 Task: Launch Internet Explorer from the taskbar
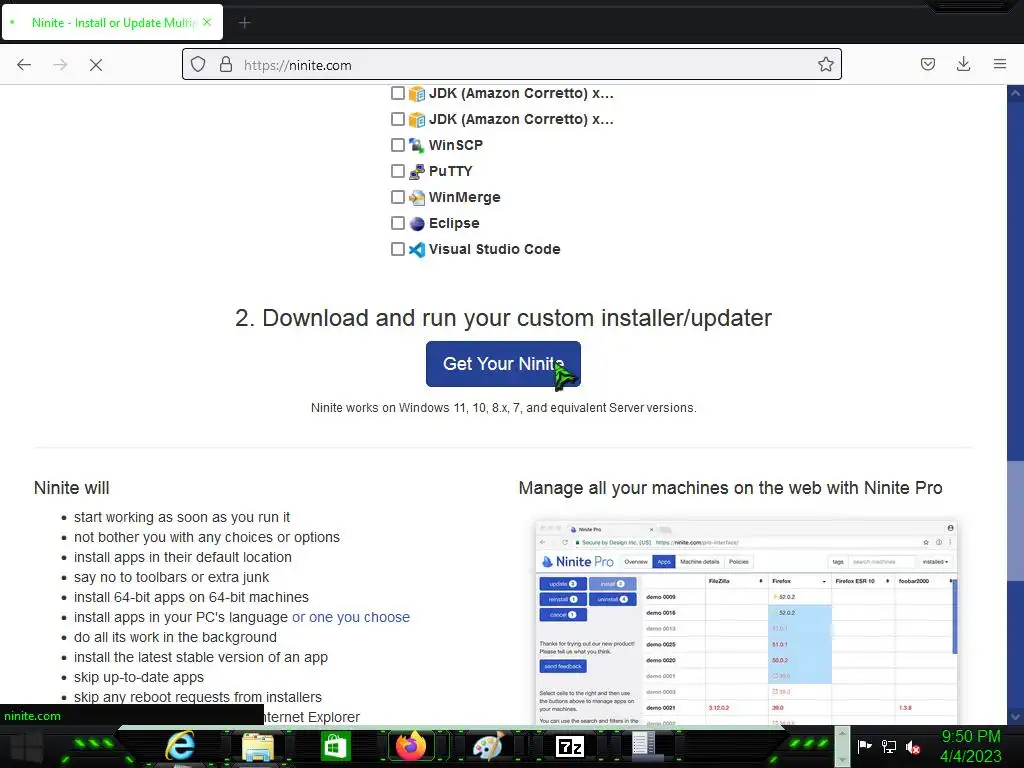[180, 746]
